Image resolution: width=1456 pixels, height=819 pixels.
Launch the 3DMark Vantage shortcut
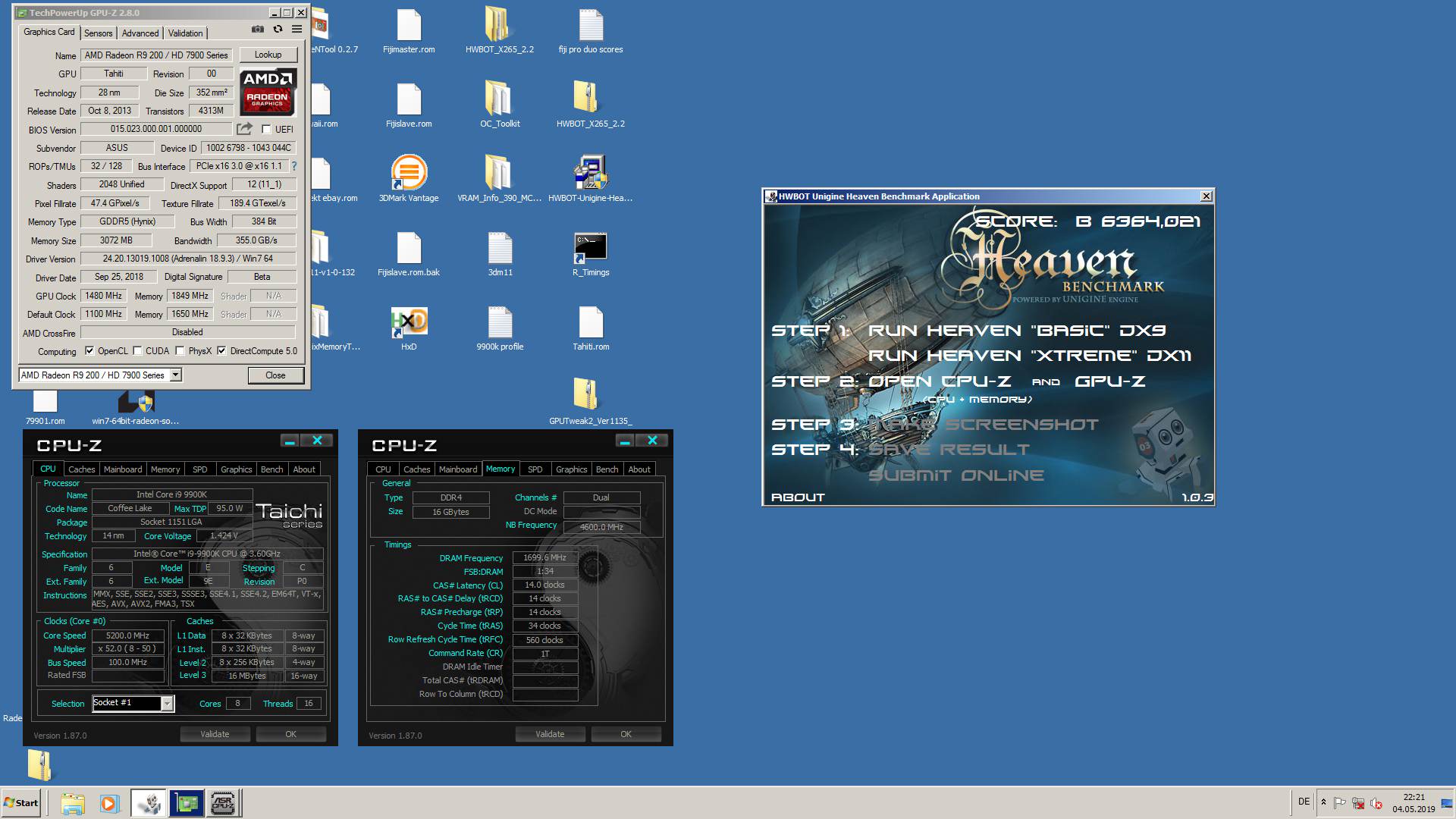409,179
